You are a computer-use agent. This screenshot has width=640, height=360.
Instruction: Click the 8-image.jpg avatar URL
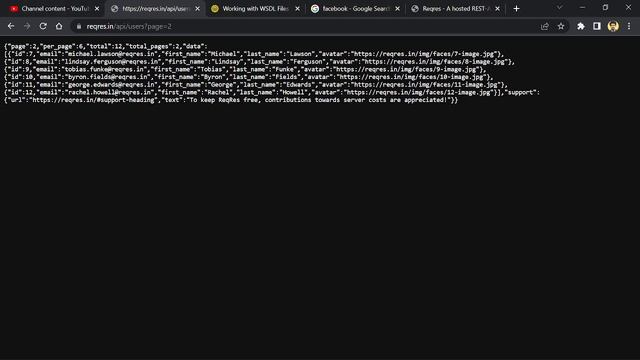435,62
